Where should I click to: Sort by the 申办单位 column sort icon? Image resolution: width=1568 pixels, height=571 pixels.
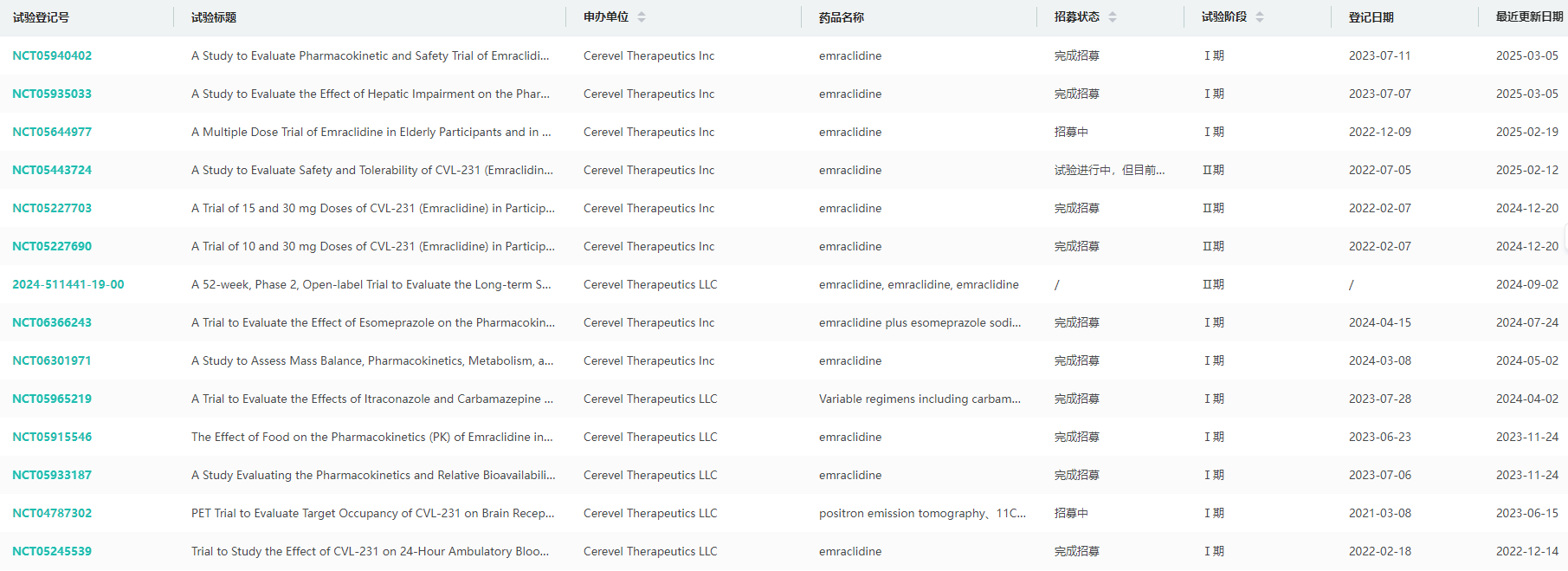coord(642,17)
